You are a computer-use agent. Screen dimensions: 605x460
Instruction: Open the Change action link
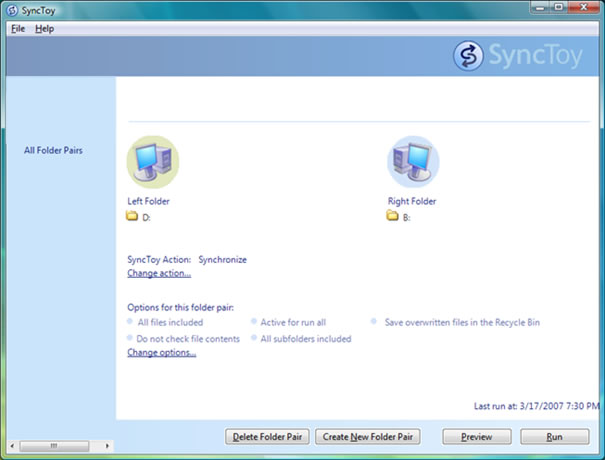(x=159, y=273)
